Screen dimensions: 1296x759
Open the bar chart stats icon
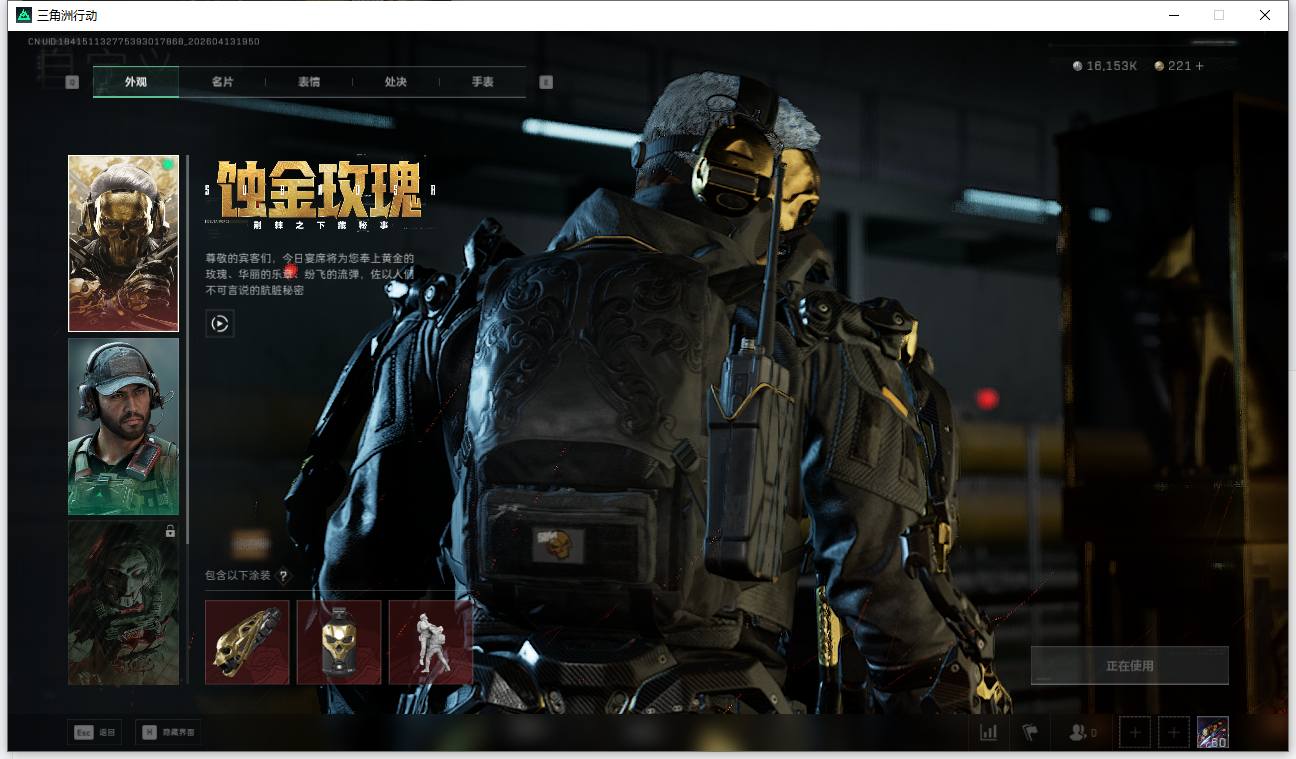pos(989,733)
